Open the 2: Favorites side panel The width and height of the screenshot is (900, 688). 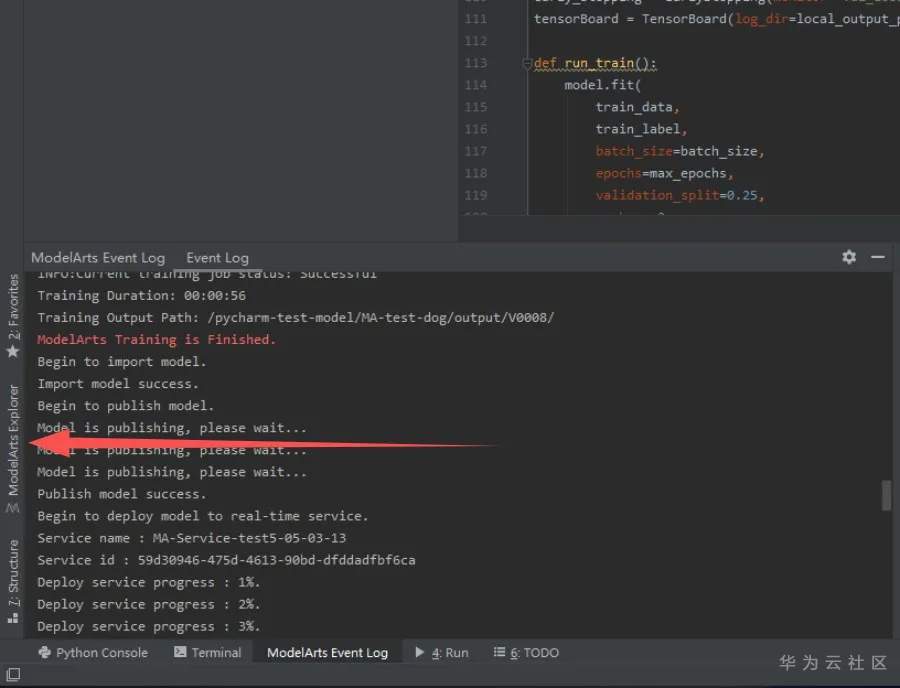(13, 316)
